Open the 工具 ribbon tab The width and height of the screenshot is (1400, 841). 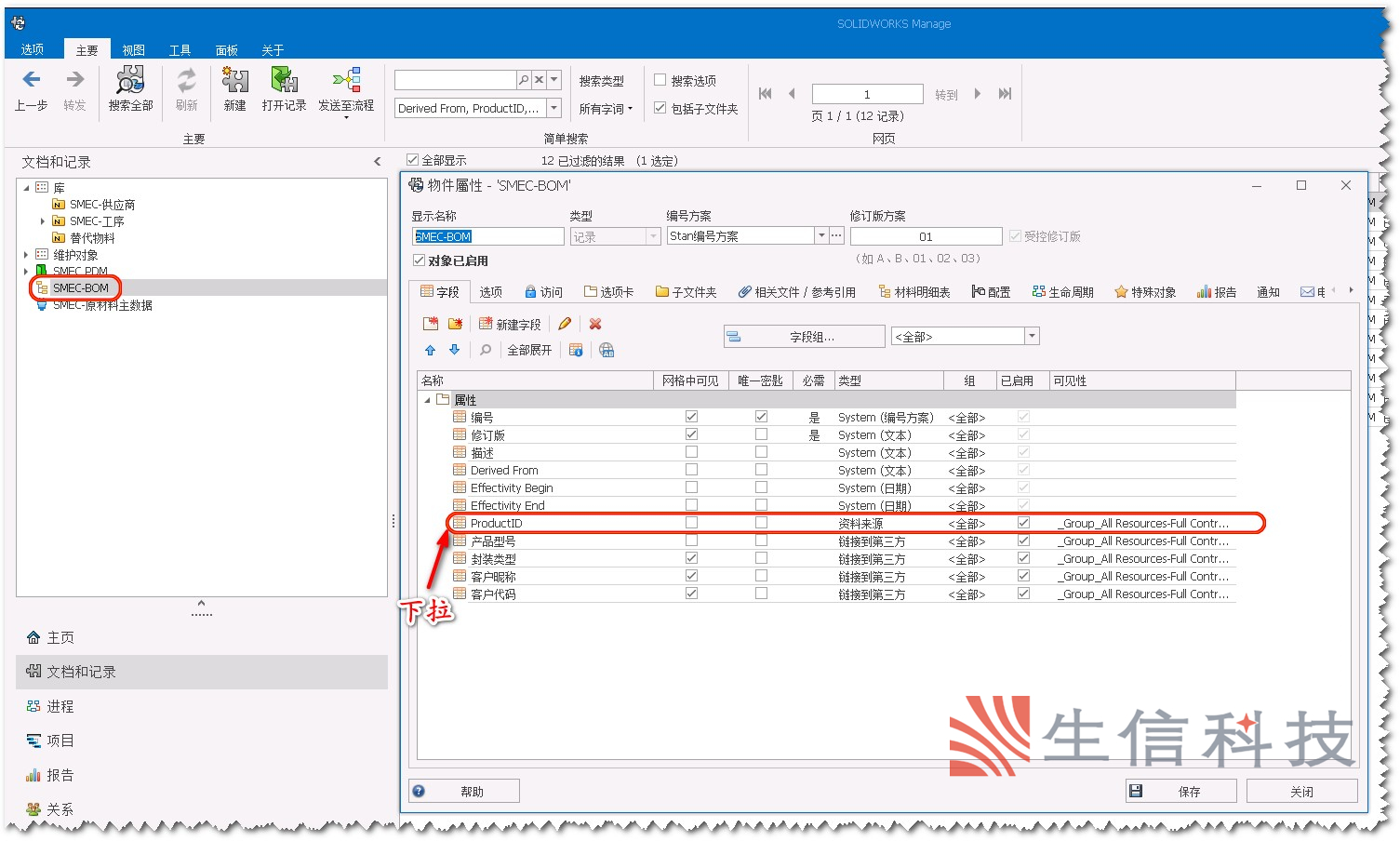pyautogui.click(x=180, y=50)
